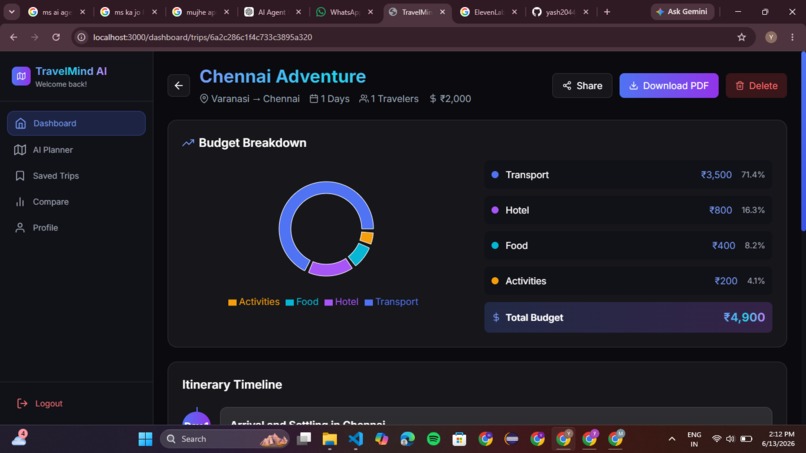Bookmark this page with the star icon

click(741, 37)
